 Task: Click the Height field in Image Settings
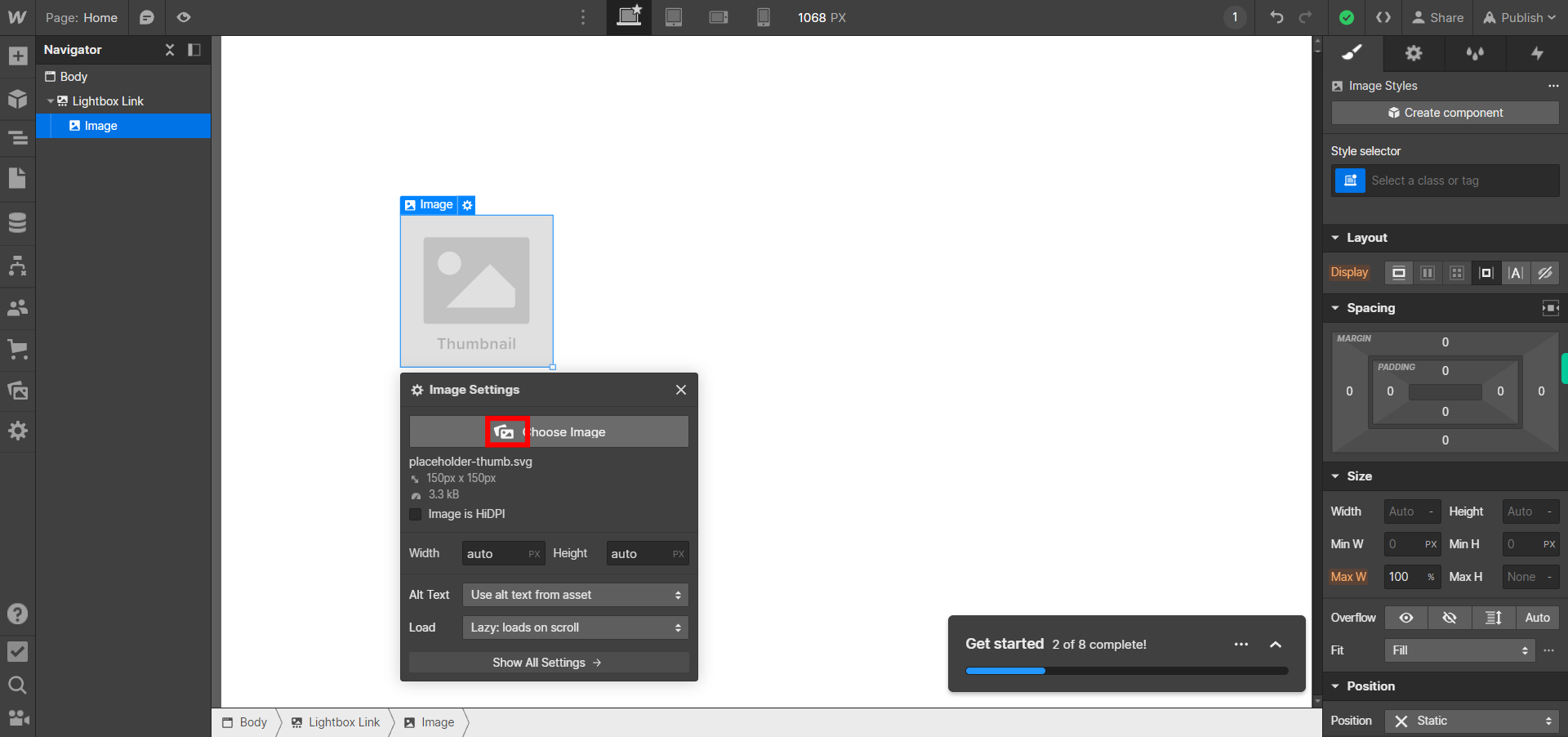(647, 553)
